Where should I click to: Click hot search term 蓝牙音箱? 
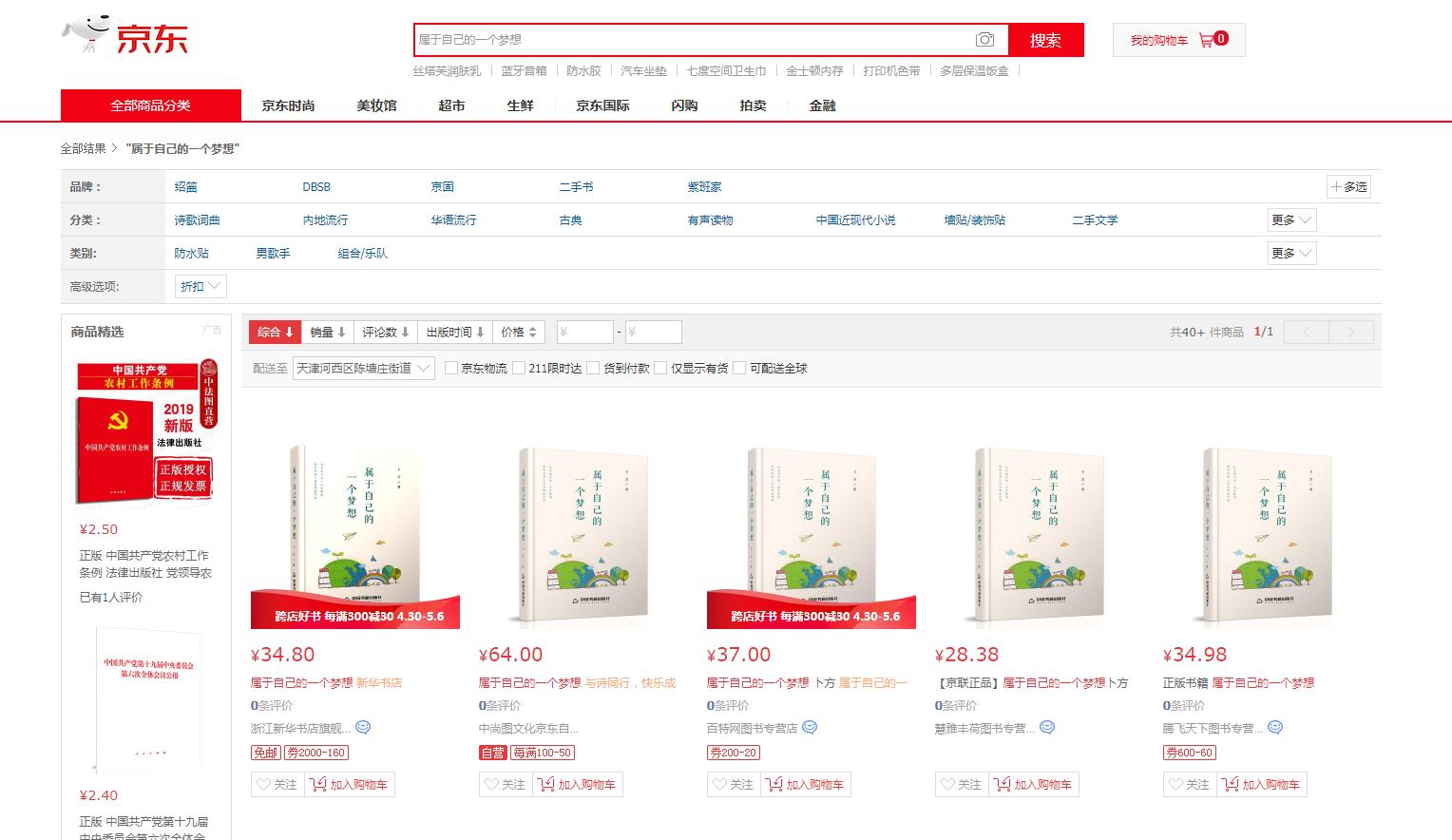[x=524, y=71]
